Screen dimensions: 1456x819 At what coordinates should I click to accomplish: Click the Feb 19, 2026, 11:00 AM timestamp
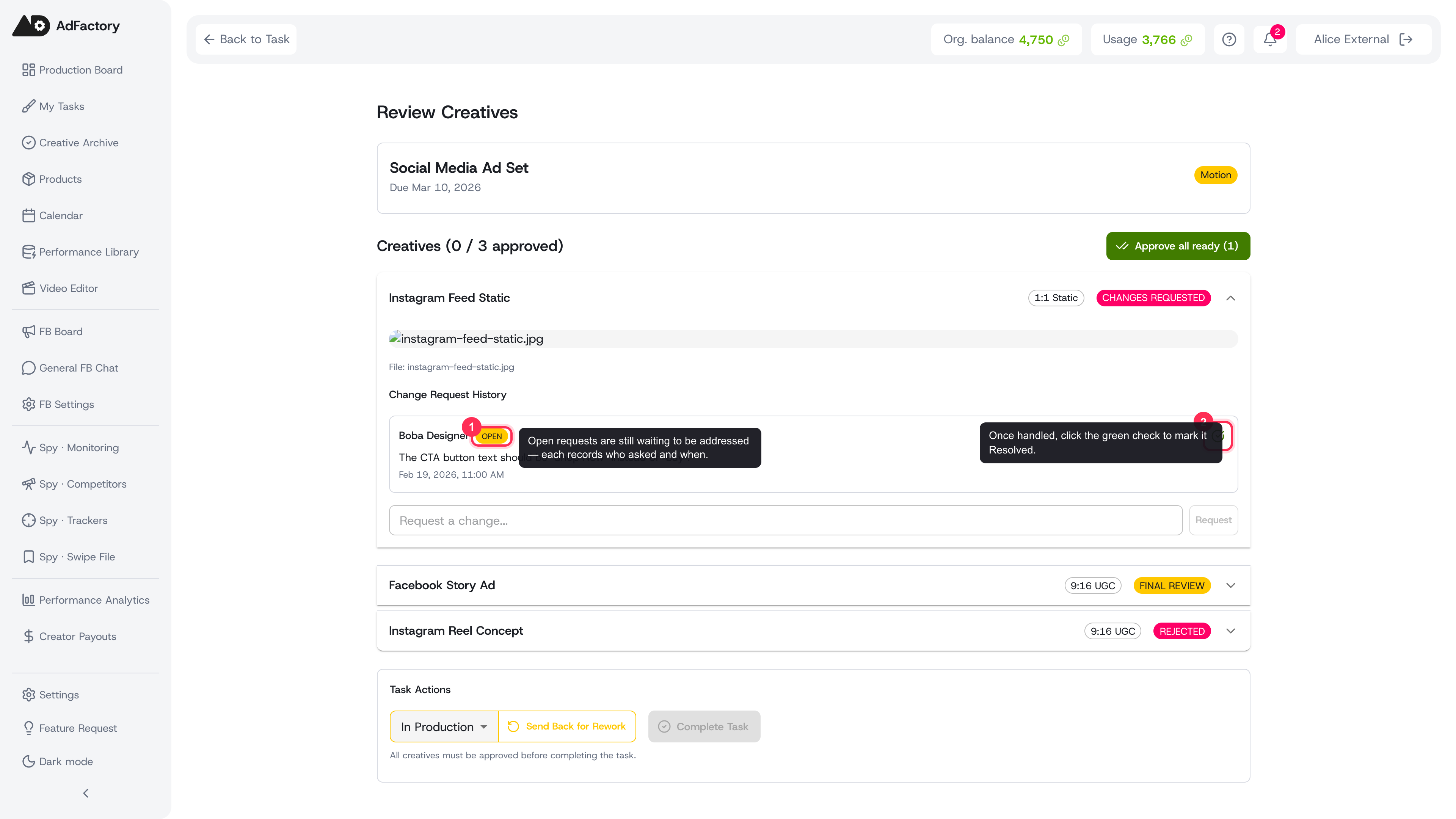pyautogui.click(x=451, y=475)
